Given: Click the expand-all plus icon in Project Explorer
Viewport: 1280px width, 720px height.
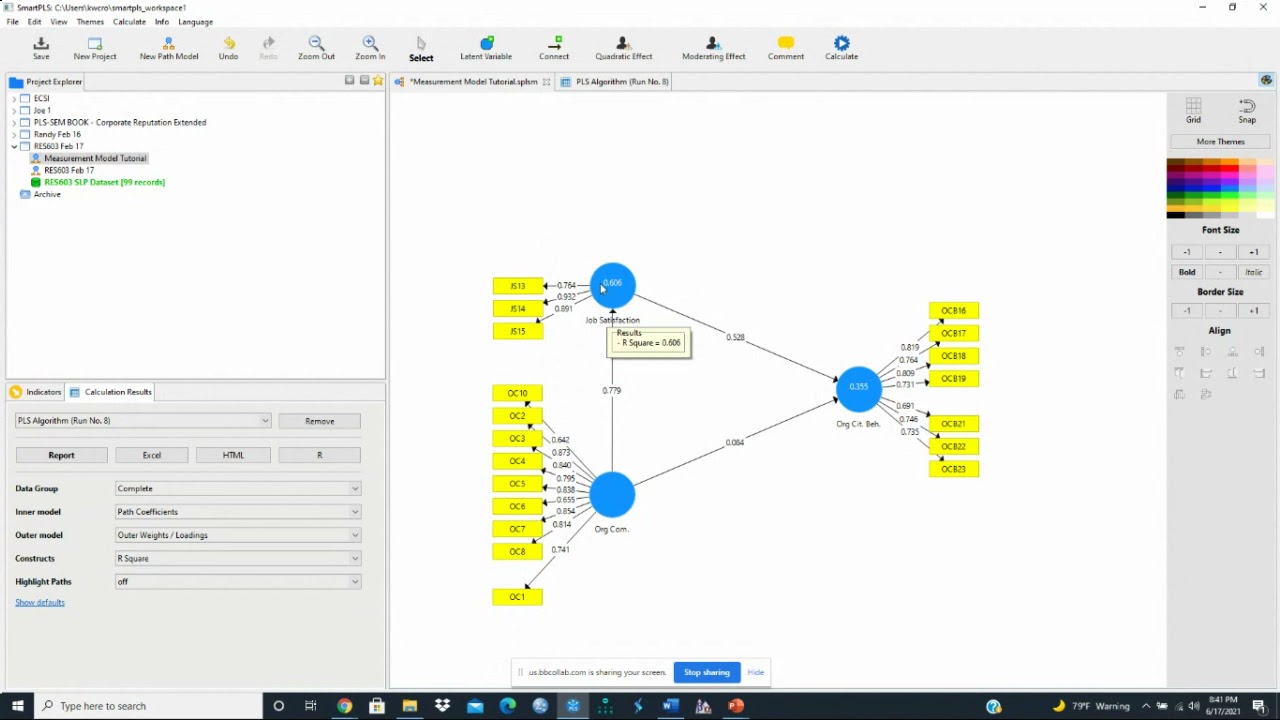Looking at the screenshot, I should click(349, 80).
